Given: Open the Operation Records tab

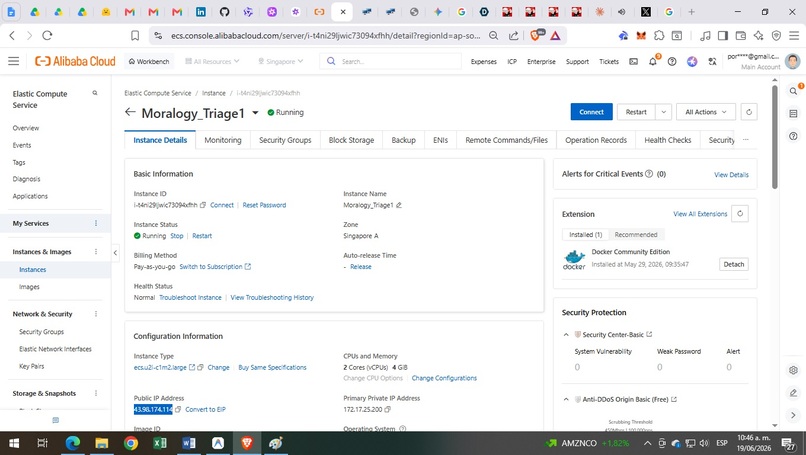Looking at the screenshot, I should [596, 140].
